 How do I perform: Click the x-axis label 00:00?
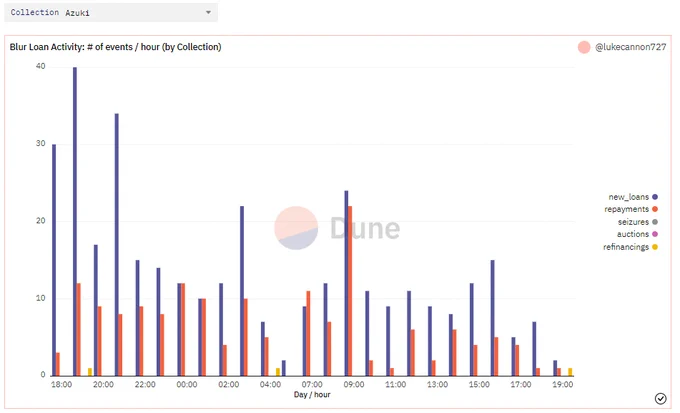click(187, 384)
